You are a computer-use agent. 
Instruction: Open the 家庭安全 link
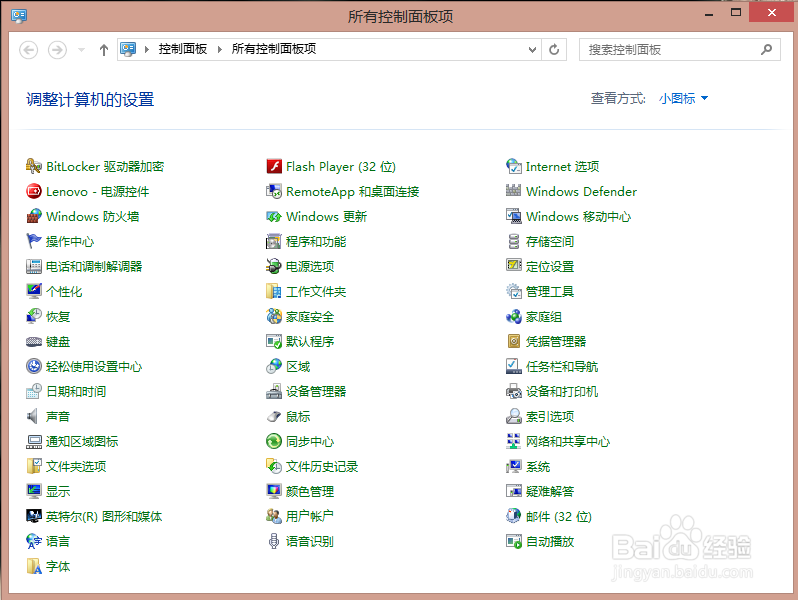[309, 317]
